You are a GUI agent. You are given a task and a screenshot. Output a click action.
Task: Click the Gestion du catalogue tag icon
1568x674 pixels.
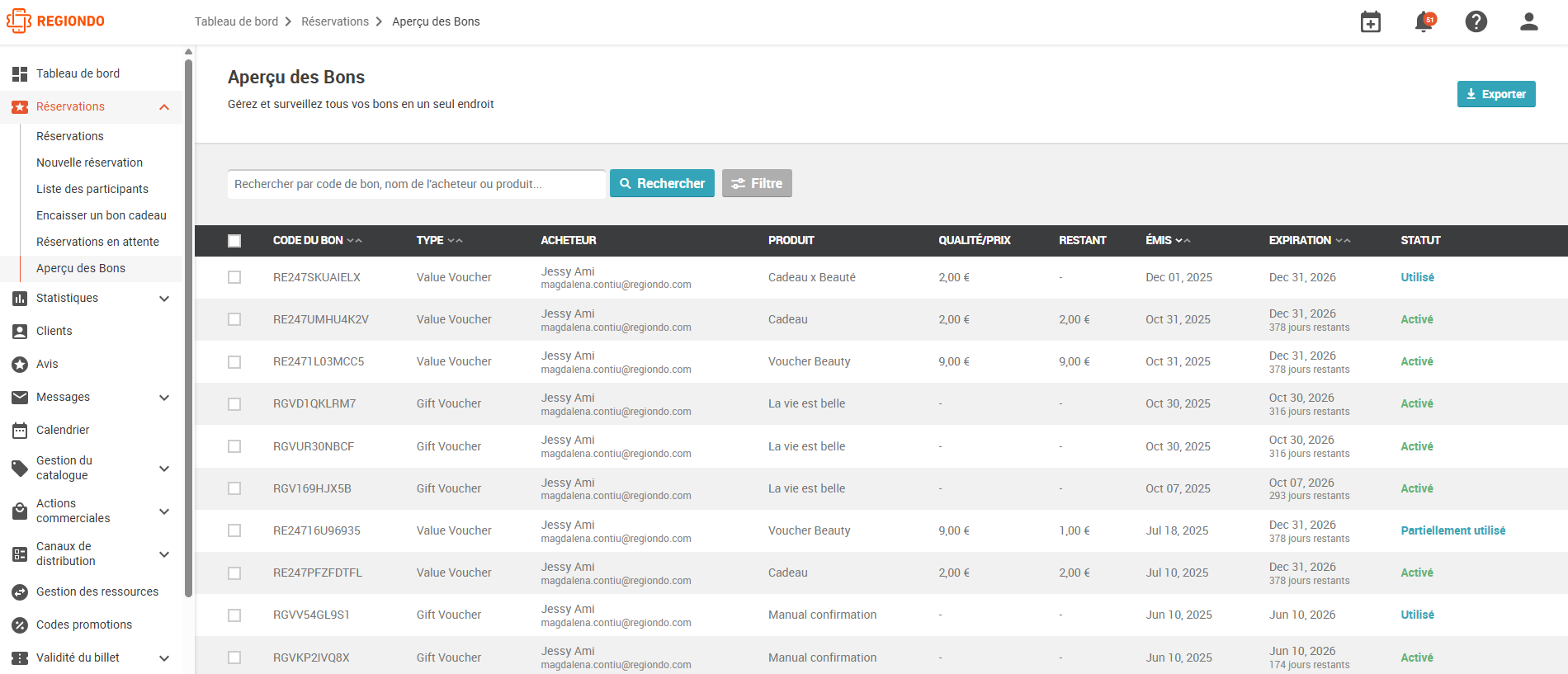[20, 469]
